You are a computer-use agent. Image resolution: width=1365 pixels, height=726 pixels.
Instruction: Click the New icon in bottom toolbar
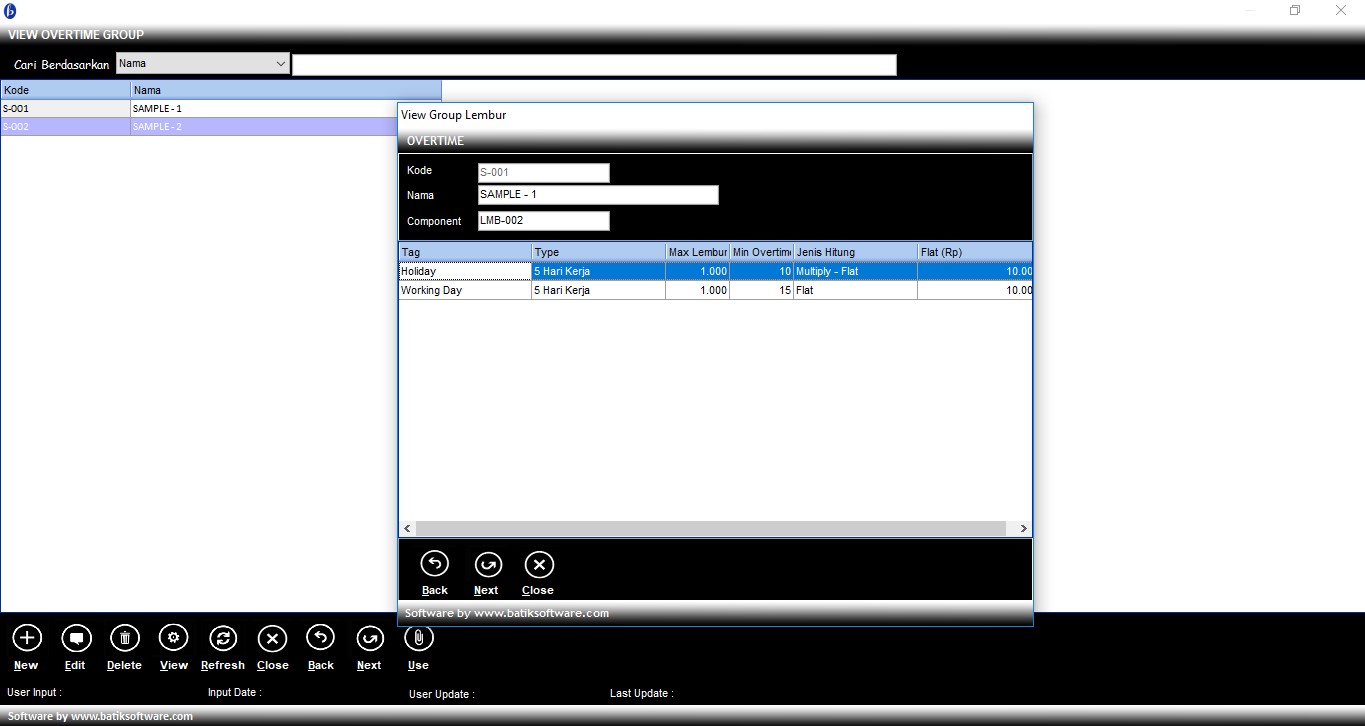pos(26,638)
